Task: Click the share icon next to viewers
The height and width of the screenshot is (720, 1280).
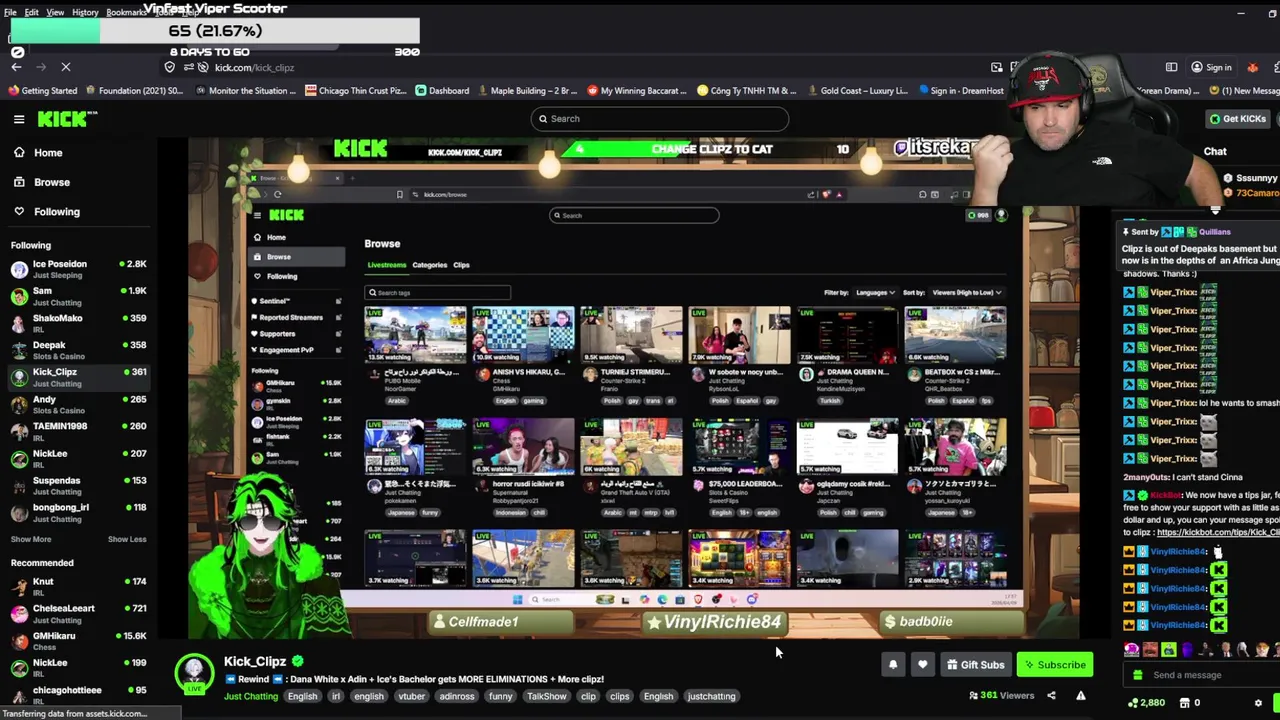Action: (x=1051, y=696)
